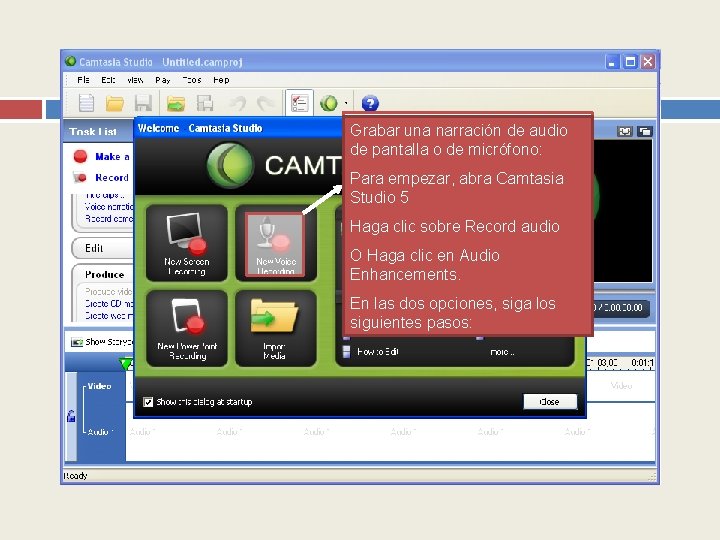Start a New PowerPoint Recording
Viewport: 720px width, 540px height.
pyautogui.click(x=186, y=328)
